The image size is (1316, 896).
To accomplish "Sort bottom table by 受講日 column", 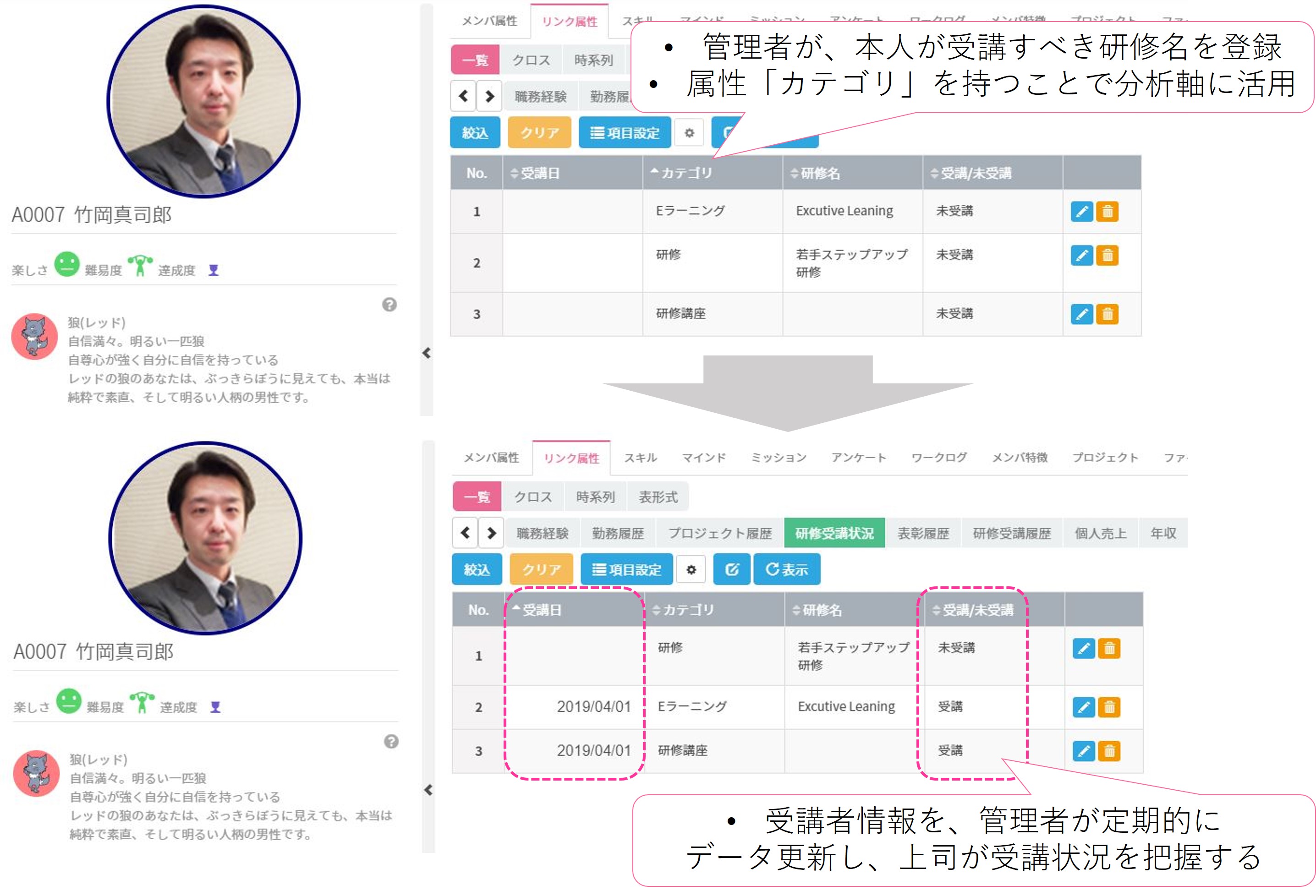I will (541, 610).
